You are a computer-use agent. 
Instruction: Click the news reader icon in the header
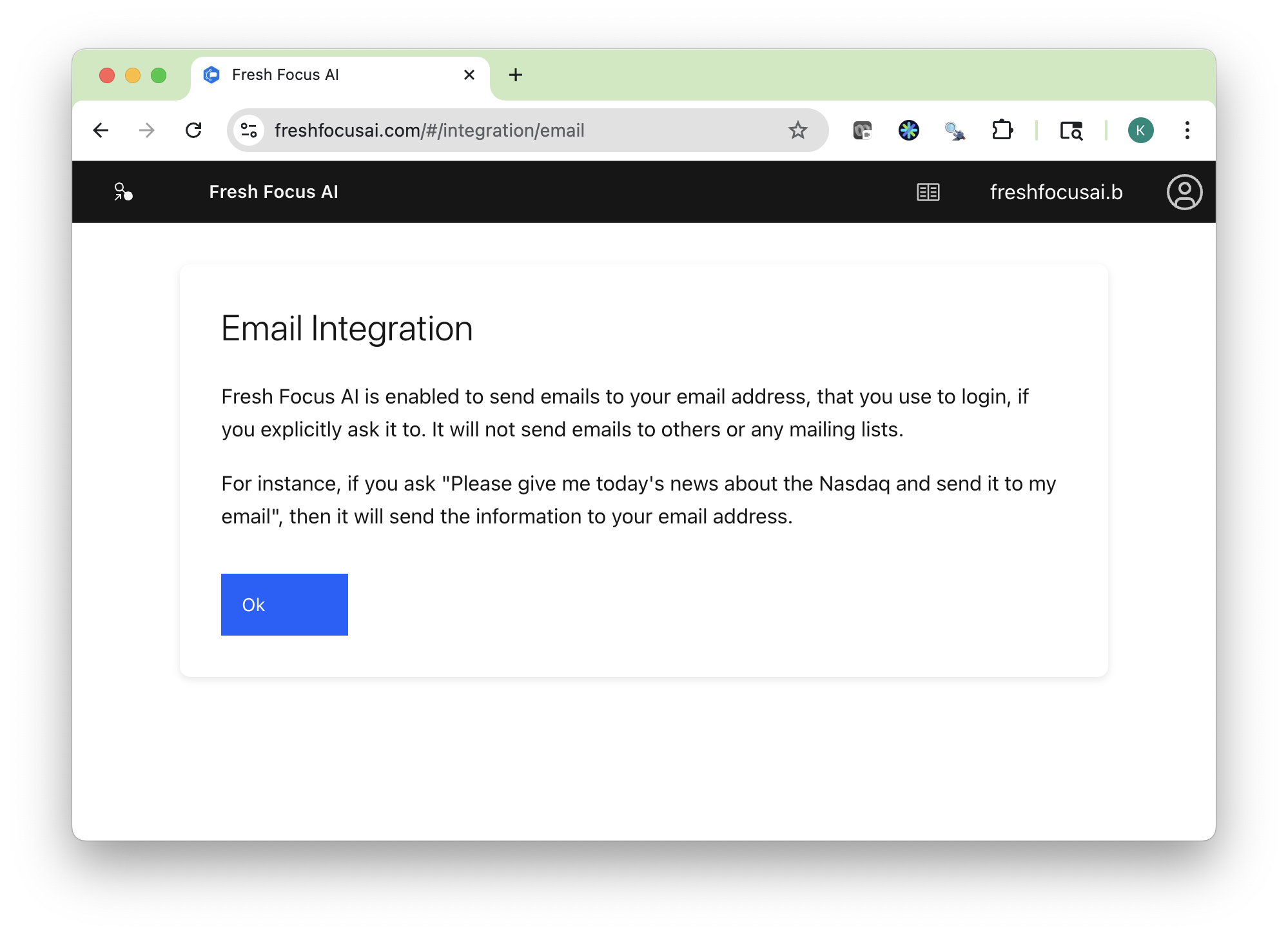pos(928,191)
